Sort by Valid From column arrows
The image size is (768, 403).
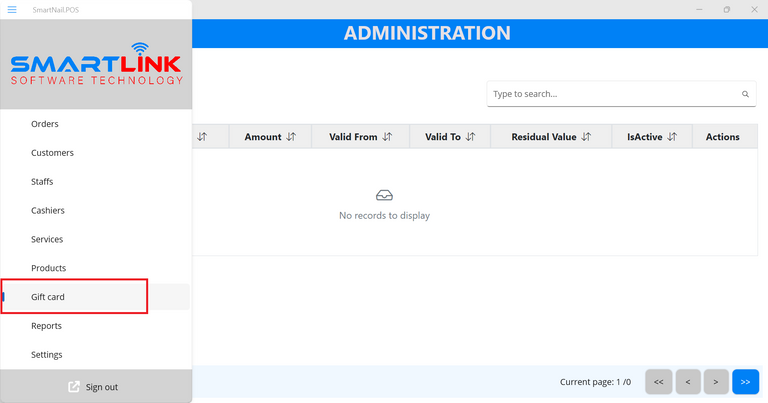coord(387,137)
